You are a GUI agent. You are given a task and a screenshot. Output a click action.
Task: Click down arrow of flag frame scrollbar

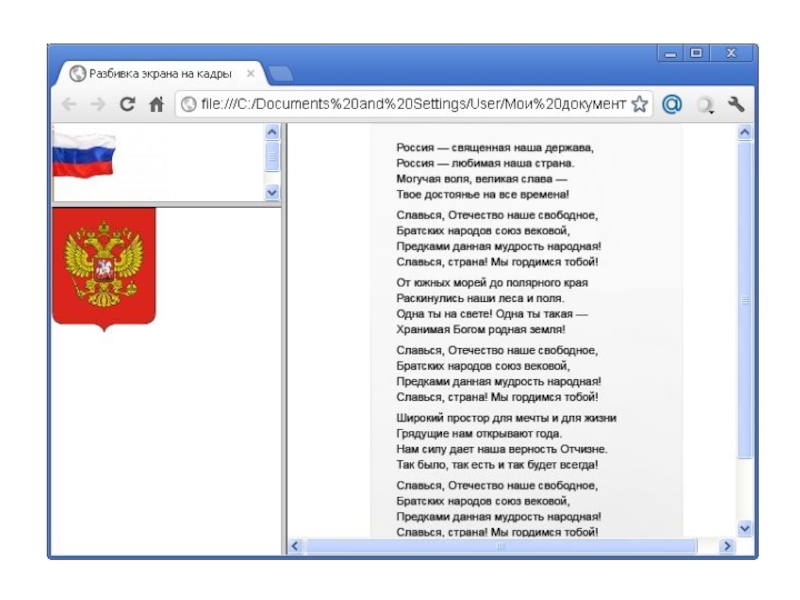pos(272,192)
